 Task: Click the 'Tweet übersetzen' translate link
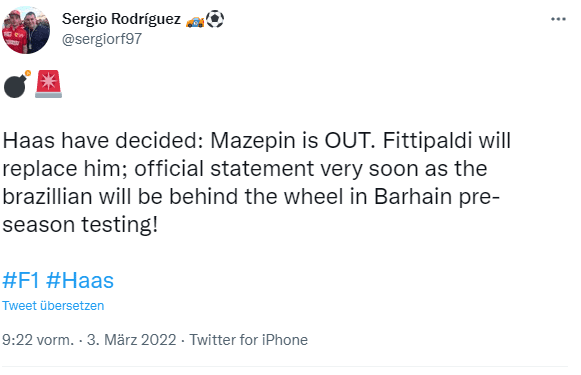(53, 306)
